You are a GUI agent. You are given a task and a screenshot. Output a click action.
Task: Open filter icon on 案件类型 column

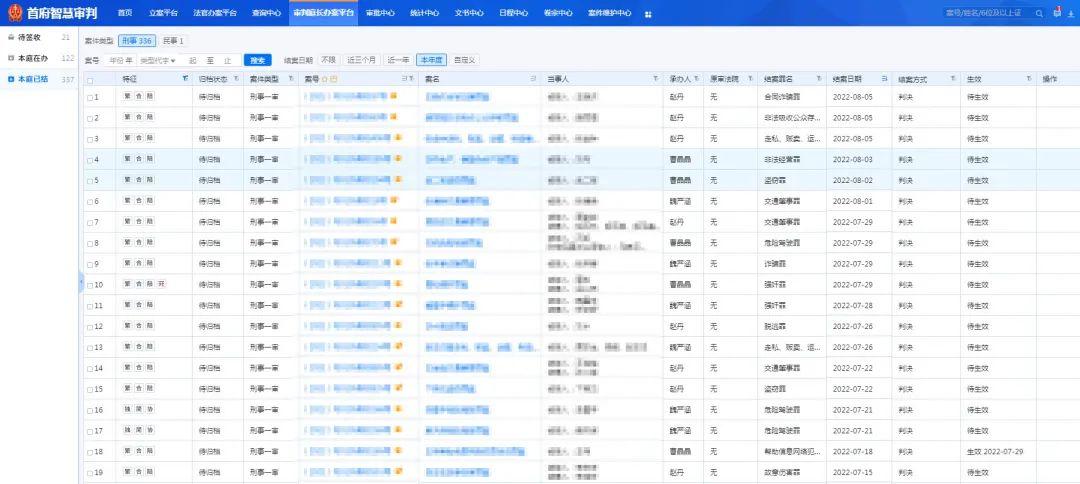291,79
